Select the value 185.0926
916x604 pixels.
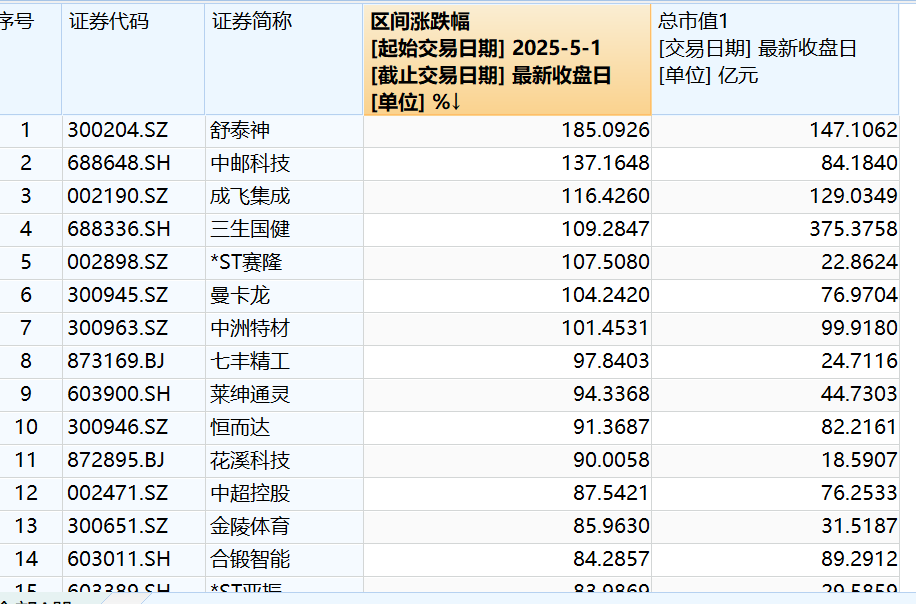605,130
